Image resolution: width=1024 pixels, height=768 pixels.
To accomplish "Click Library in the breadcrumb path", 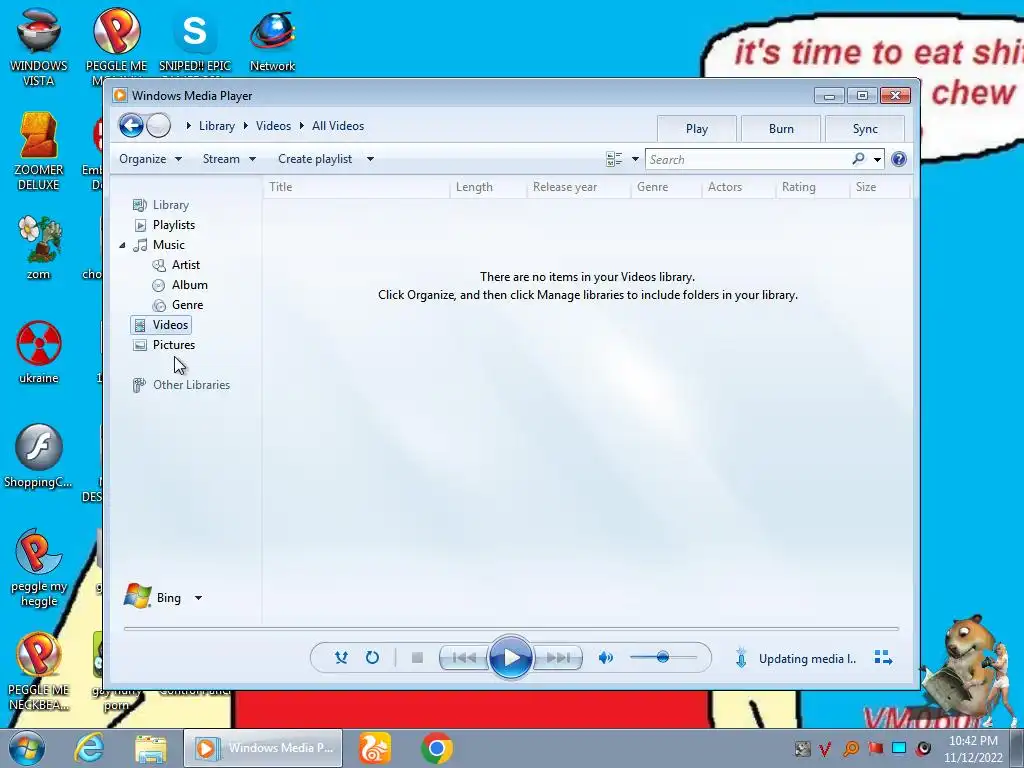I will pyautogui.click(x=217, y=126).
